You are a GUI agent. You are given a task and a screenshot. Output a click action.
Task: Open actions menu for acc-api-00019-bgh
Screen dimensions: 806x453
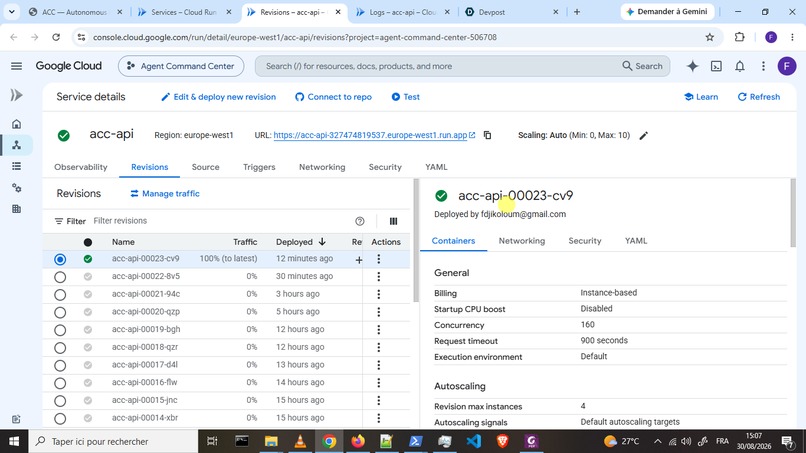[x=379, y=330]
